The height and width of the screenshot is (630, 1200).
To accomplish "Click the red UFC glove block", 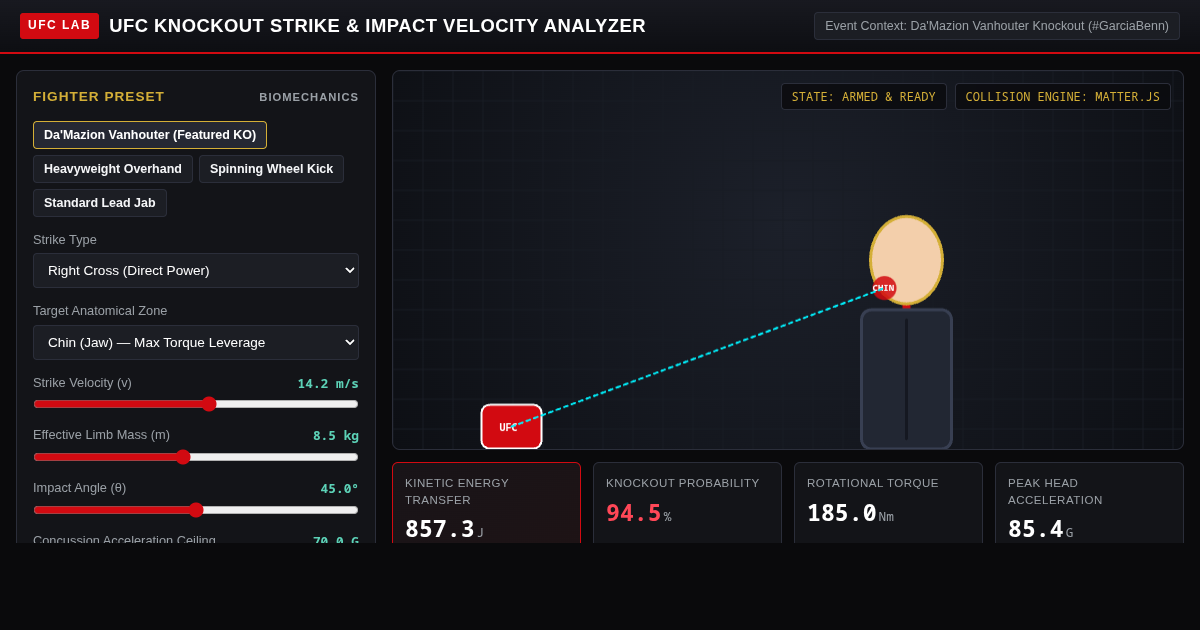I will [x=511, y=427].
